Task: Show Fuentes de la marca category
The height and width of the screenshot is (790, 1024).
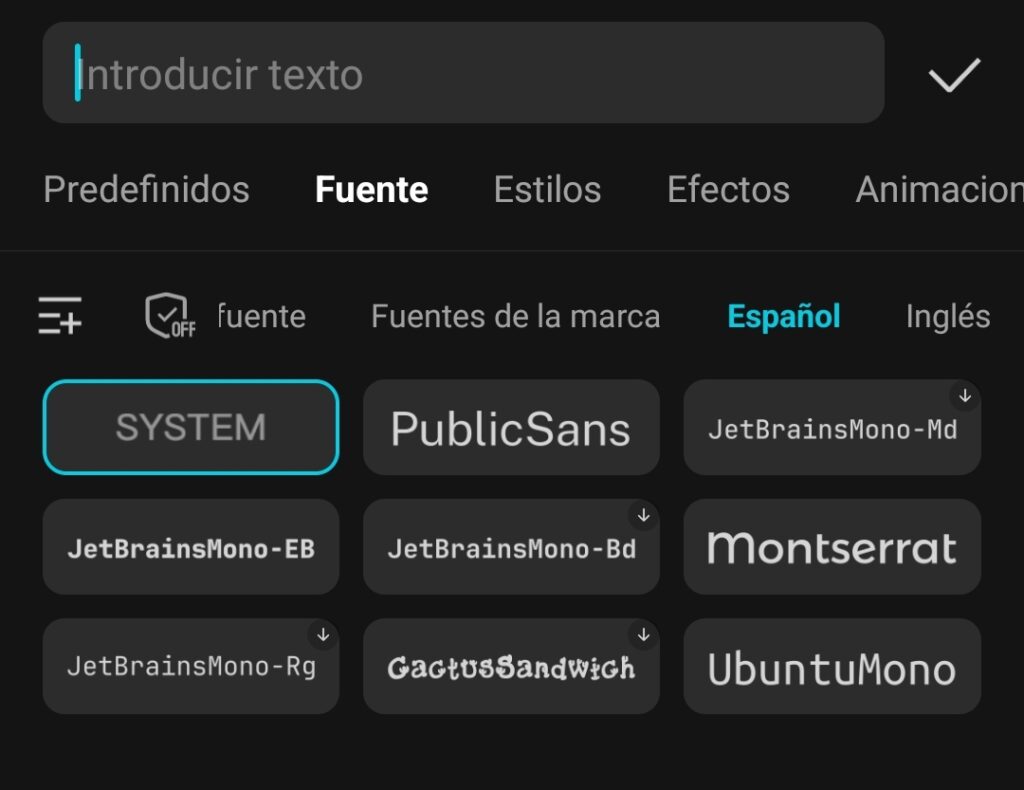Action: [515, 317]
